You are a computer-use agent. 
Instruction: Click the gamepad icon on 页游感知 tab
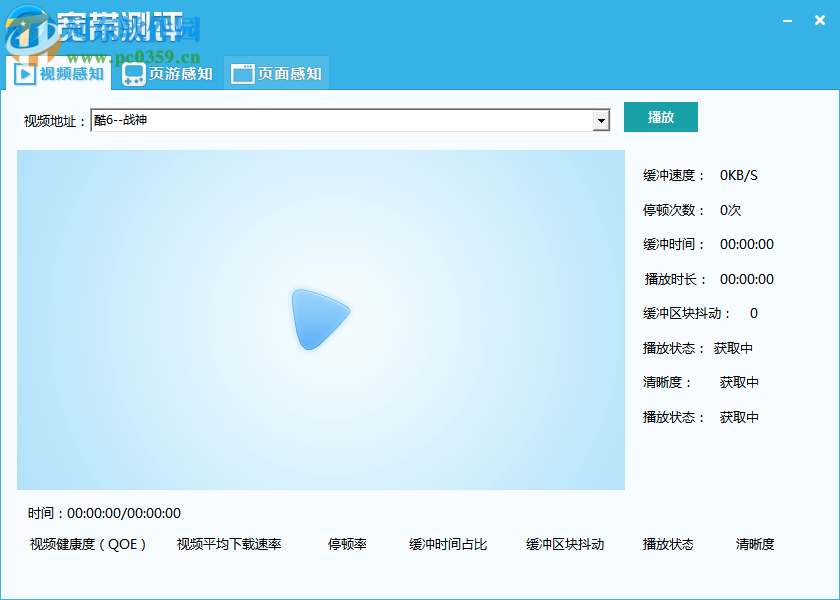tap(133, 73)
